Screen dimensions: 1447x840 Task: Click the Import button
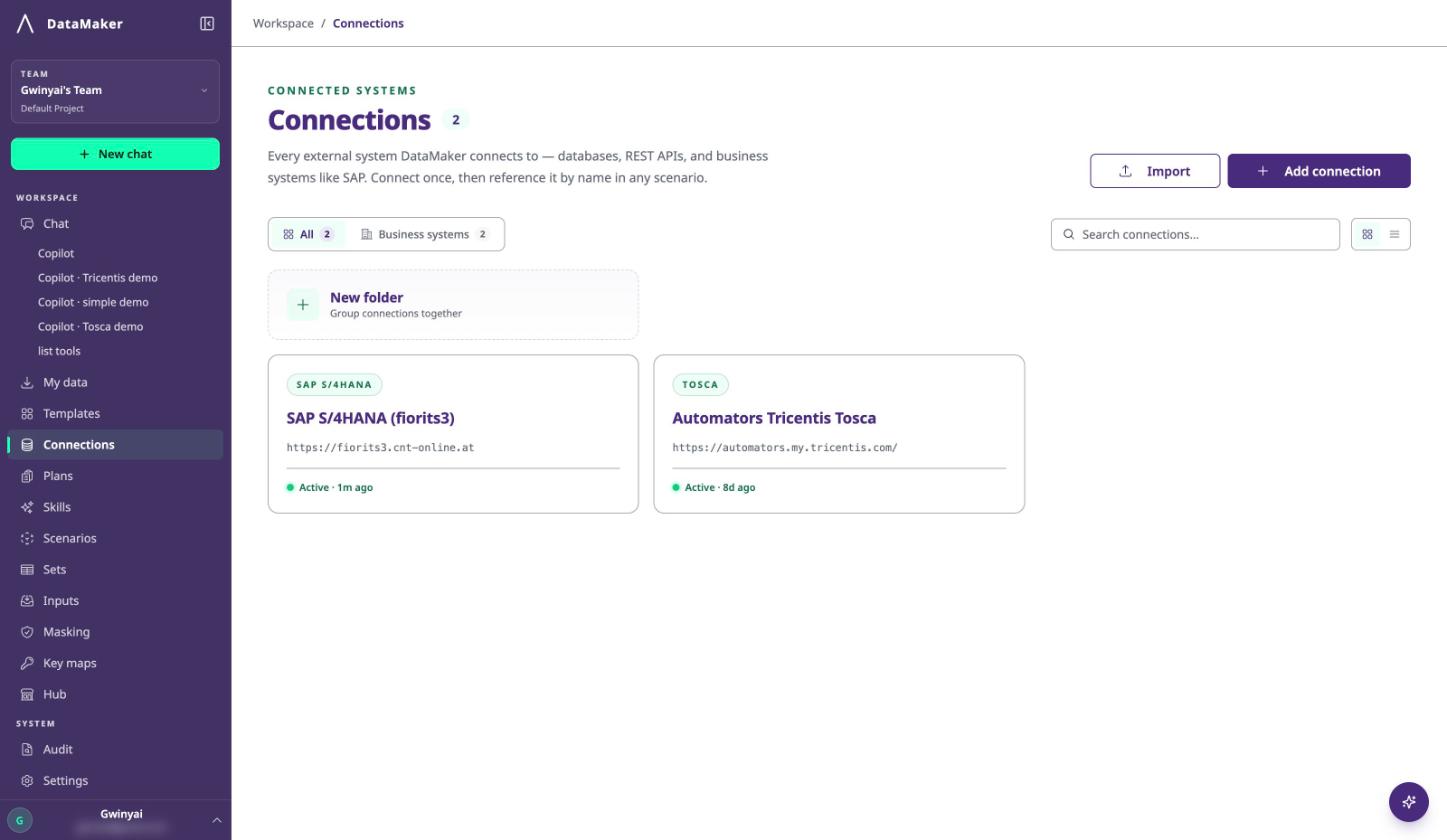(1155, 171)
